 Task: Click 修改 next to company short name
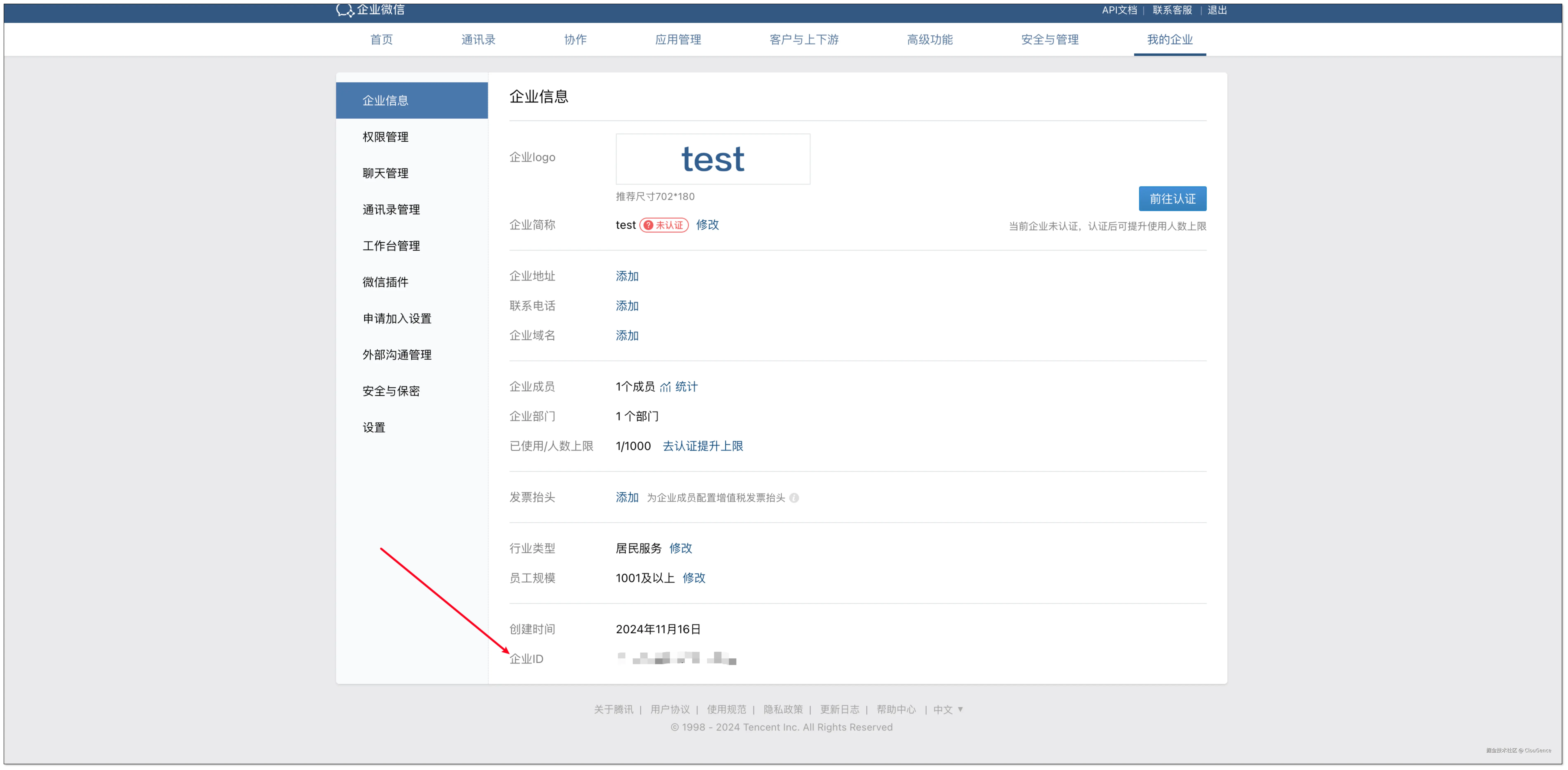click(707, 225)
